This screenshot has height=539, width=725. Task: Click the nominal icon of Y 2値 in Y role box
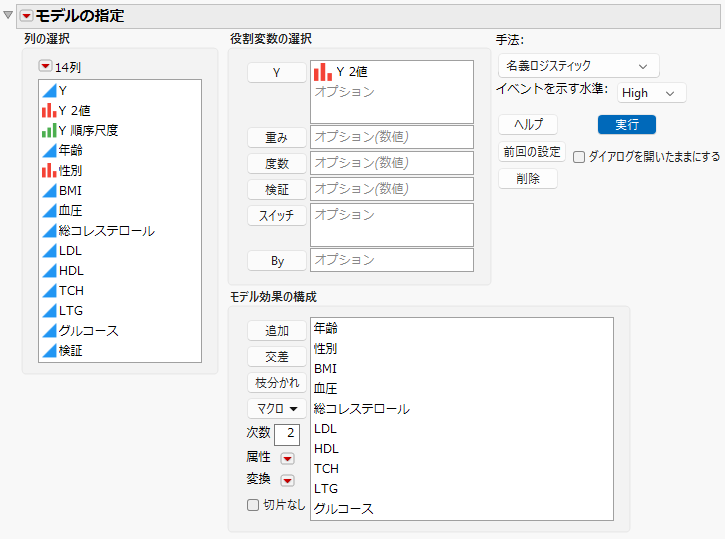pyautogui.click(x=323, y=72)
